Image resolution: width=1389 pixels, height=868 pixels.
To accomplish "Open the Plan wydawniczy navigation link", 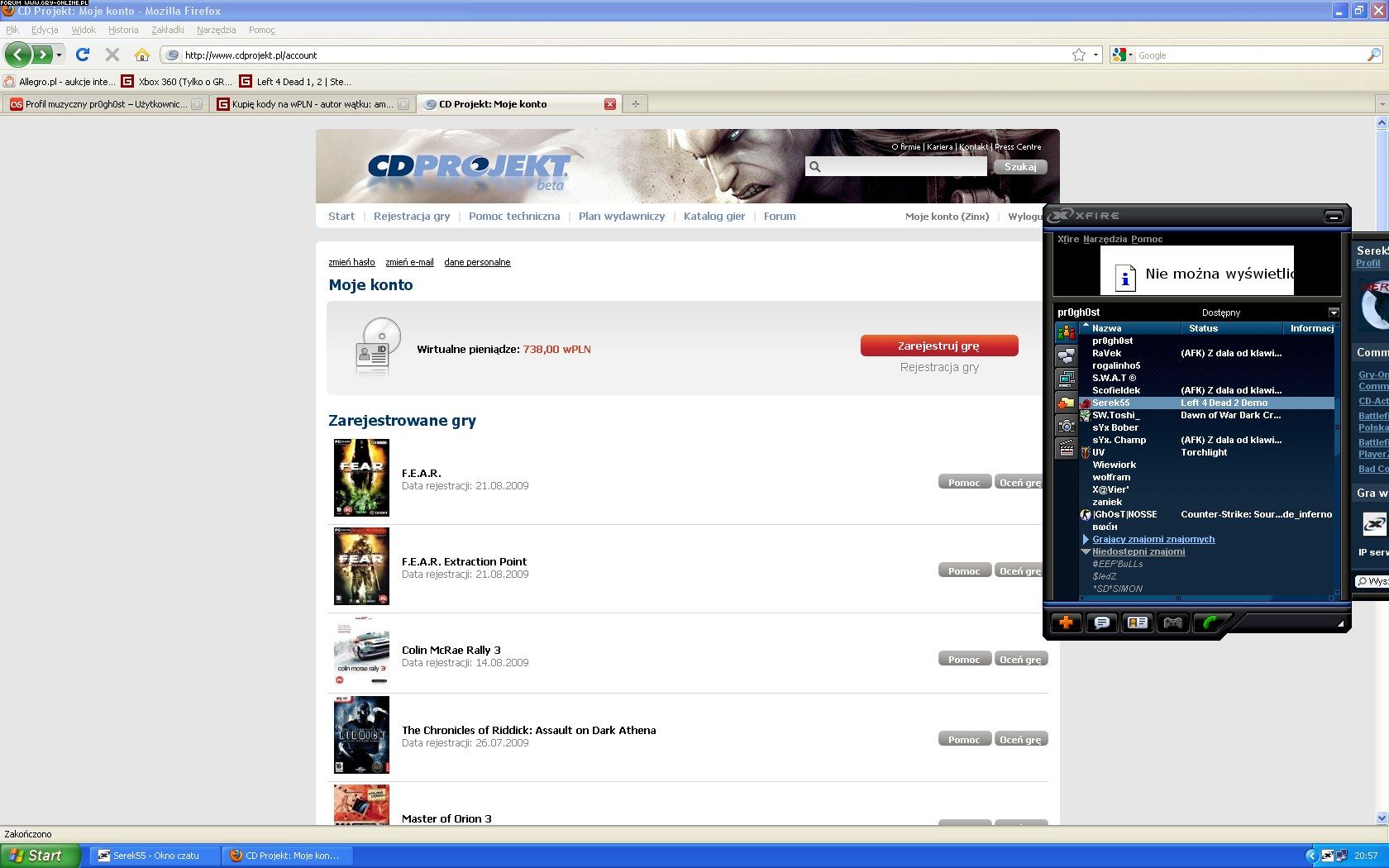I will [622, 217].
